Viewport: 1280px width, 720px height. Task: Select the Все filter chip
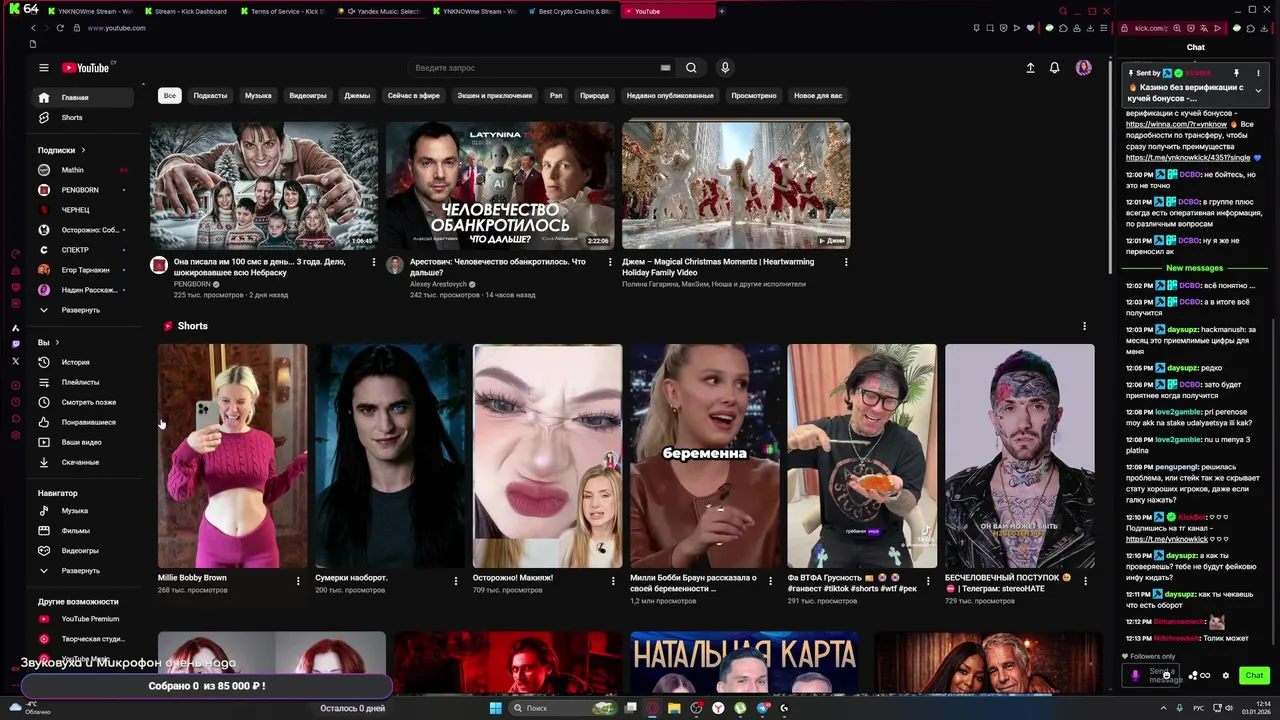(x=170, y=96)
